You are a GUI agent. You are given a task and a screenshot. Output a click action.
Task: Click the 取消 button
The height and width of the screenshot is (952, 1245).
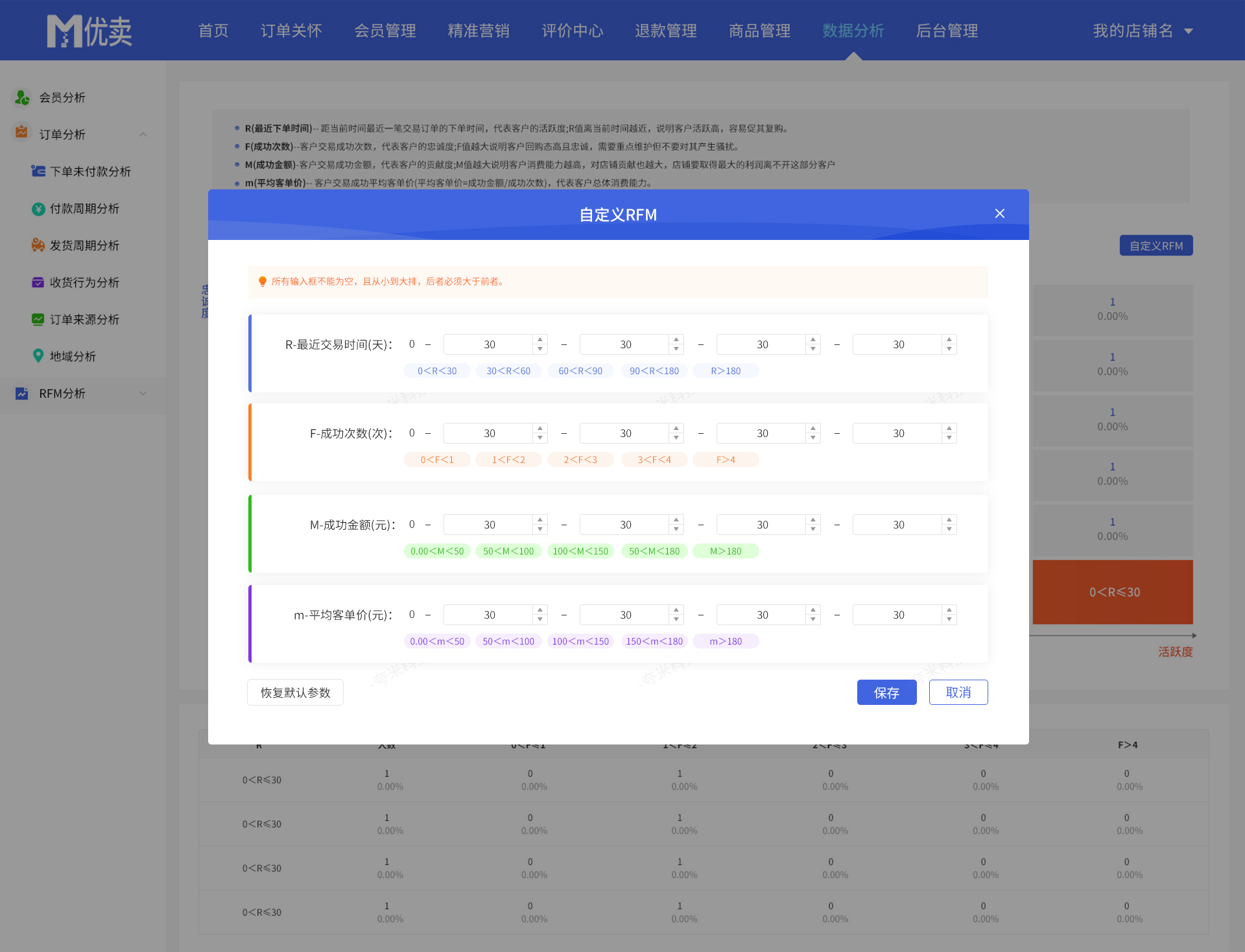click(x=958, y=693)
